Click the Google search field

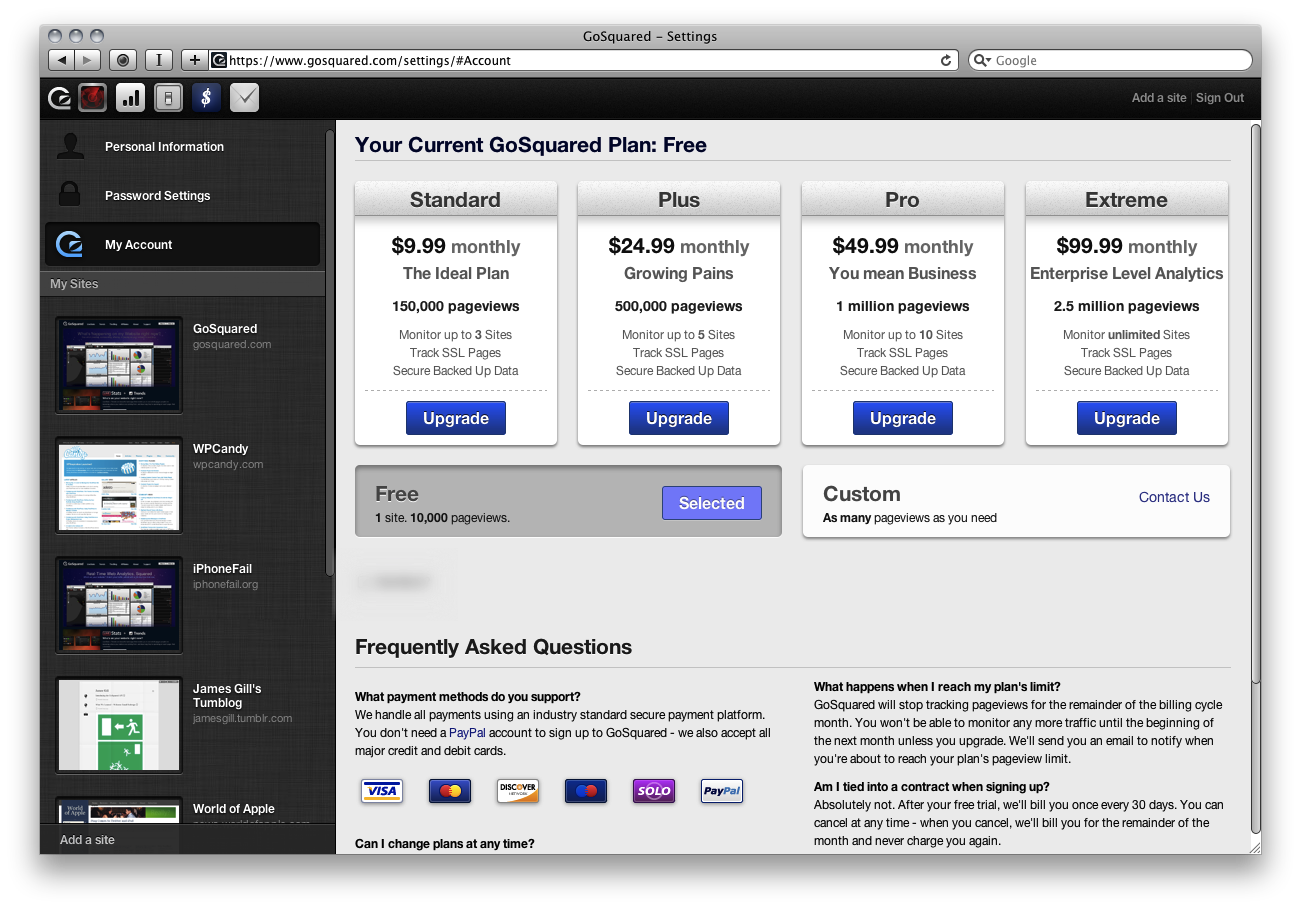(x=1110, y=60)
